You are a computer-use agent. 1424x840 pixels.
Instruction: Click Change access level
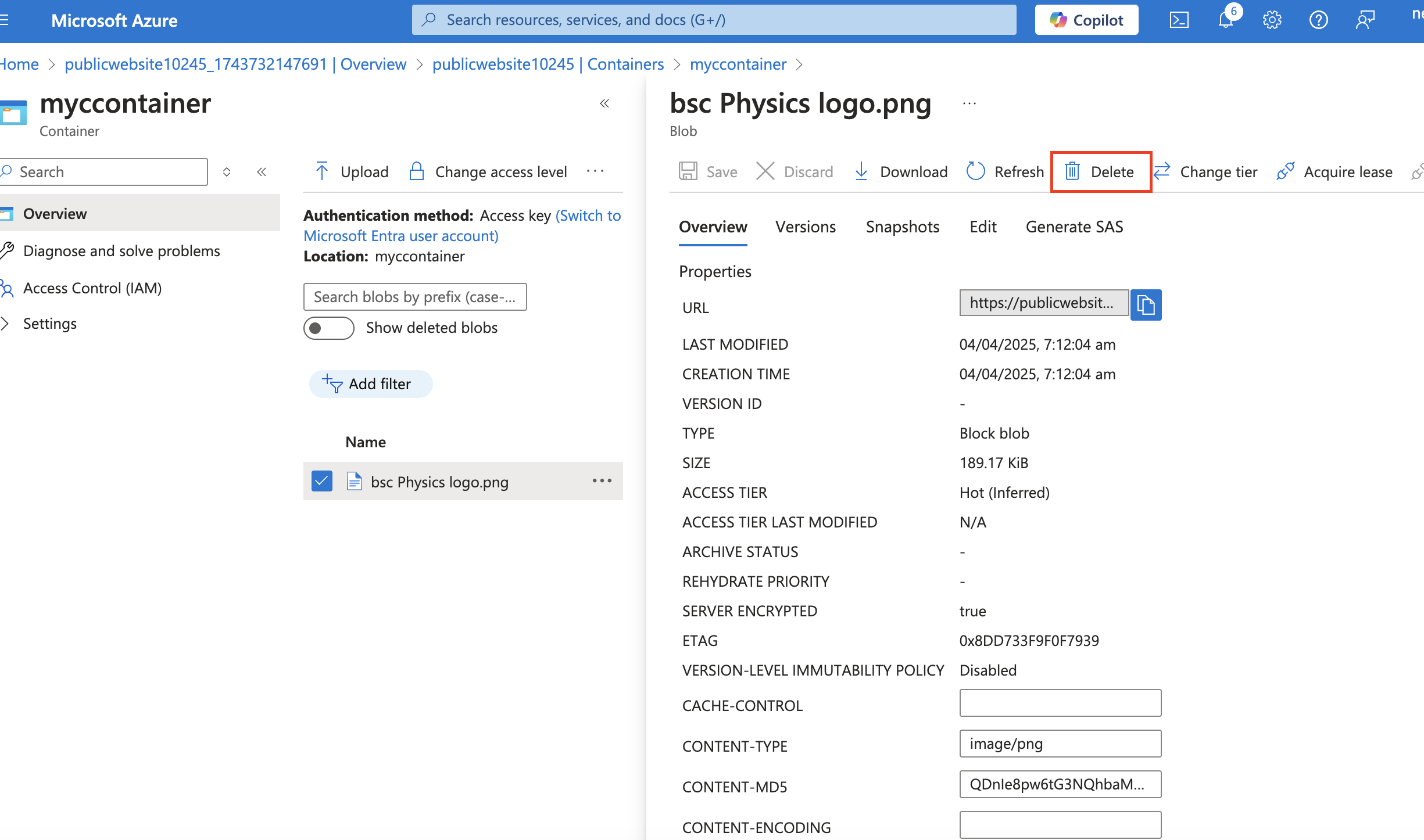point(488,172)
